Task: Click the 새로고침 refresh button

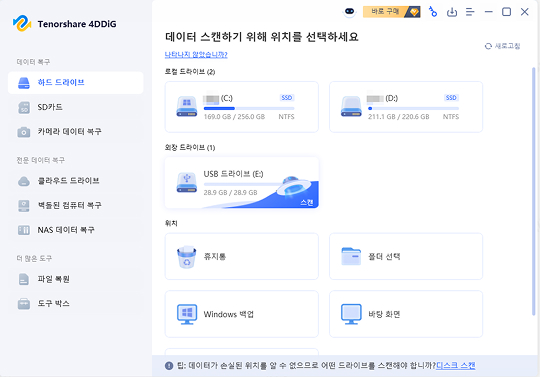Action: click(502, 46)
